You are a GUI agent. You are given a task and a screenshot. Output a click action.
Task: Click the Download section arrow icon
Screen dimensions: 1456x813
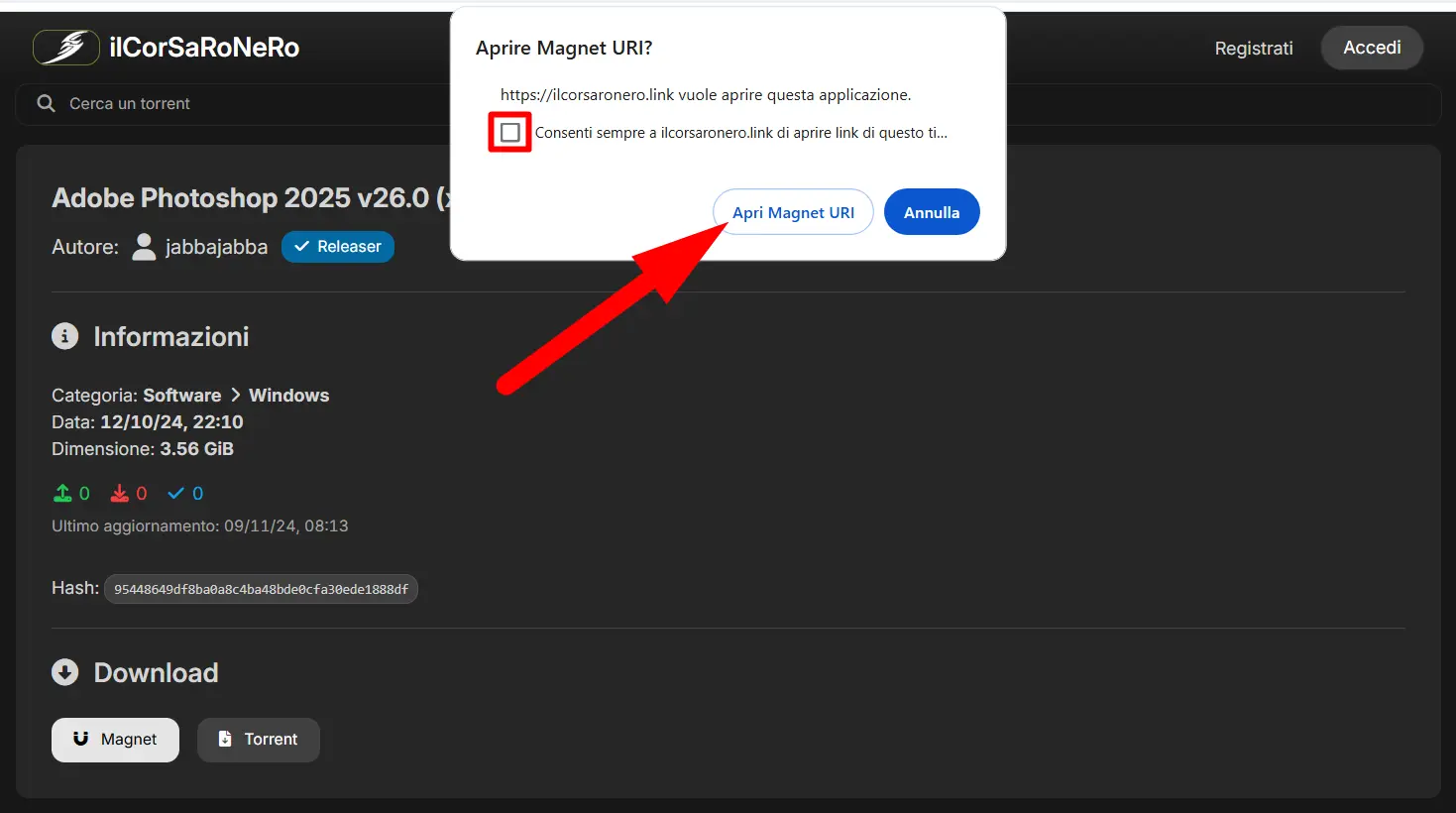[64, 672]
